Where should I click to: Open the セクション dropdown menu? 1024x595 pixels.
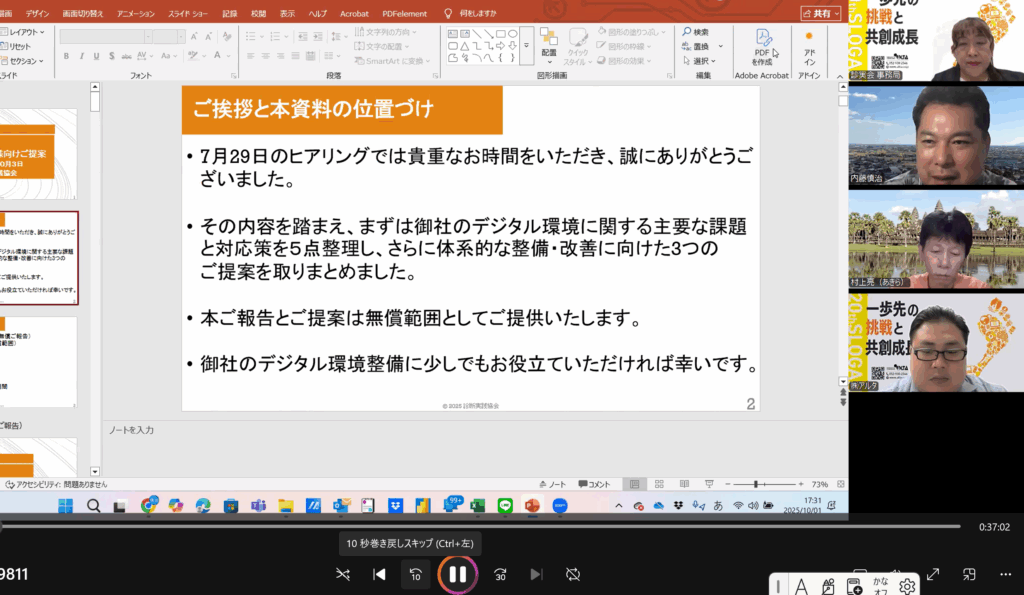pyautogui.click(x=23, y=60)
